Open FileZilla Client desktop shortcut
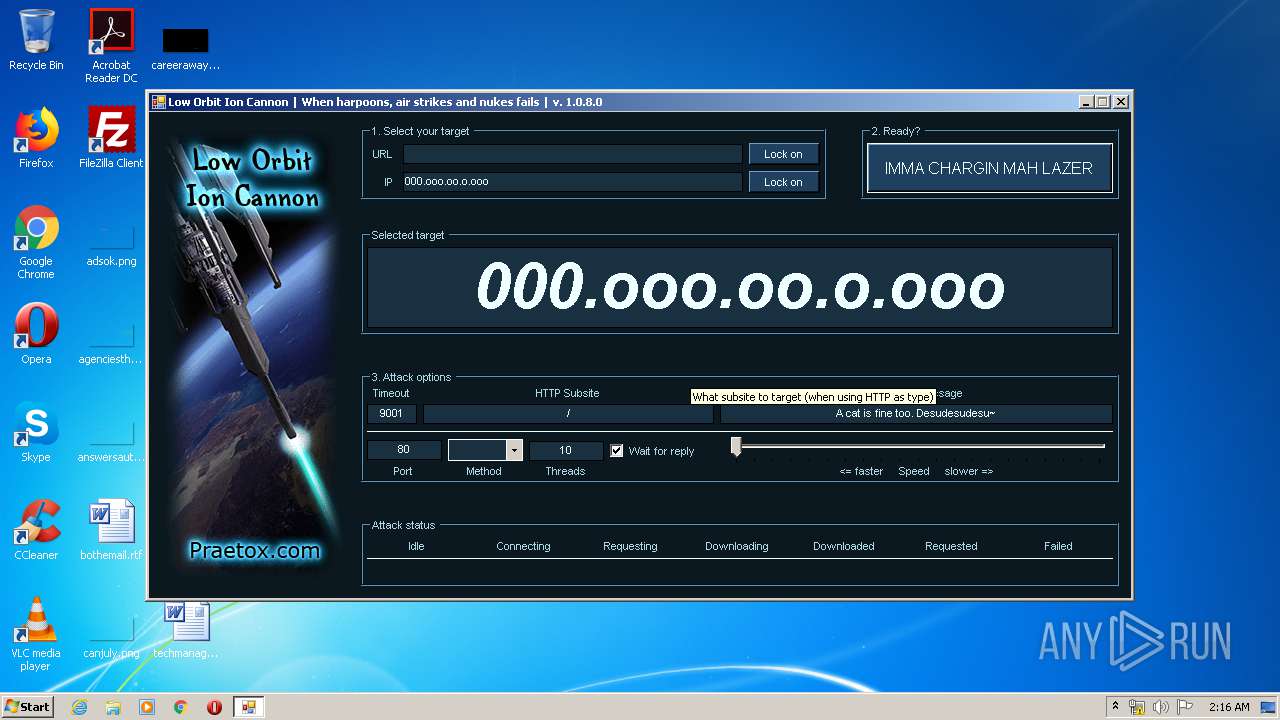 tap(111, 138)
